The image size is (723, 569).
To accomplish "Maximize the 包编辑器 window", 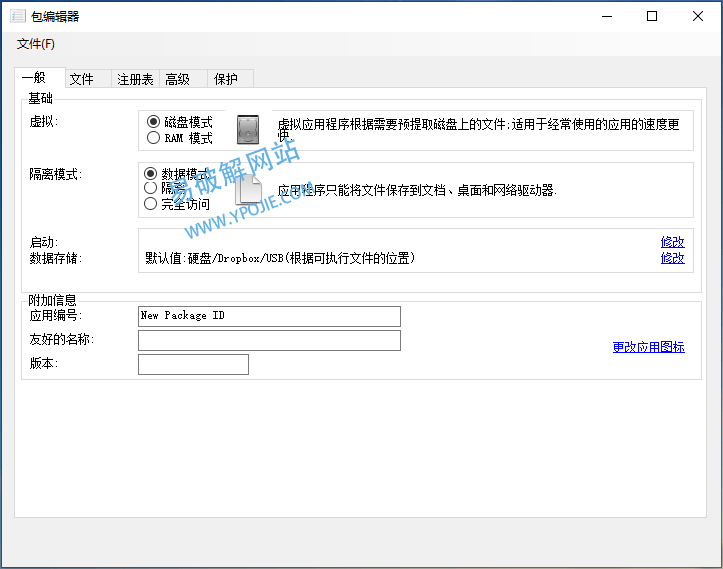I will pos(652,16).
